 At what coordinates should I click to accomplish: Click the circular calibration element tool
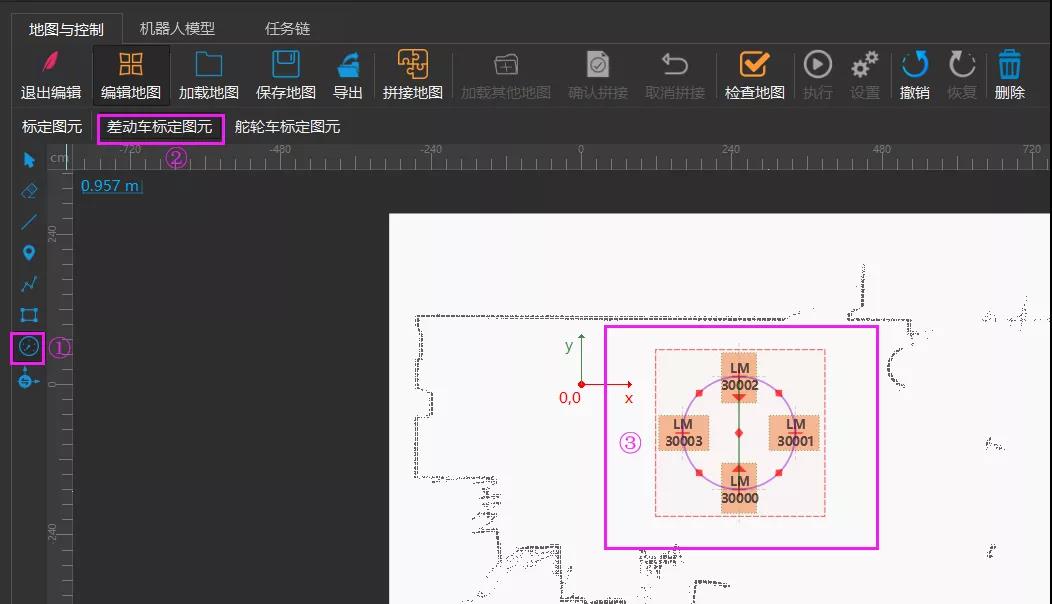pyautogui.click(x=28, y=347)
